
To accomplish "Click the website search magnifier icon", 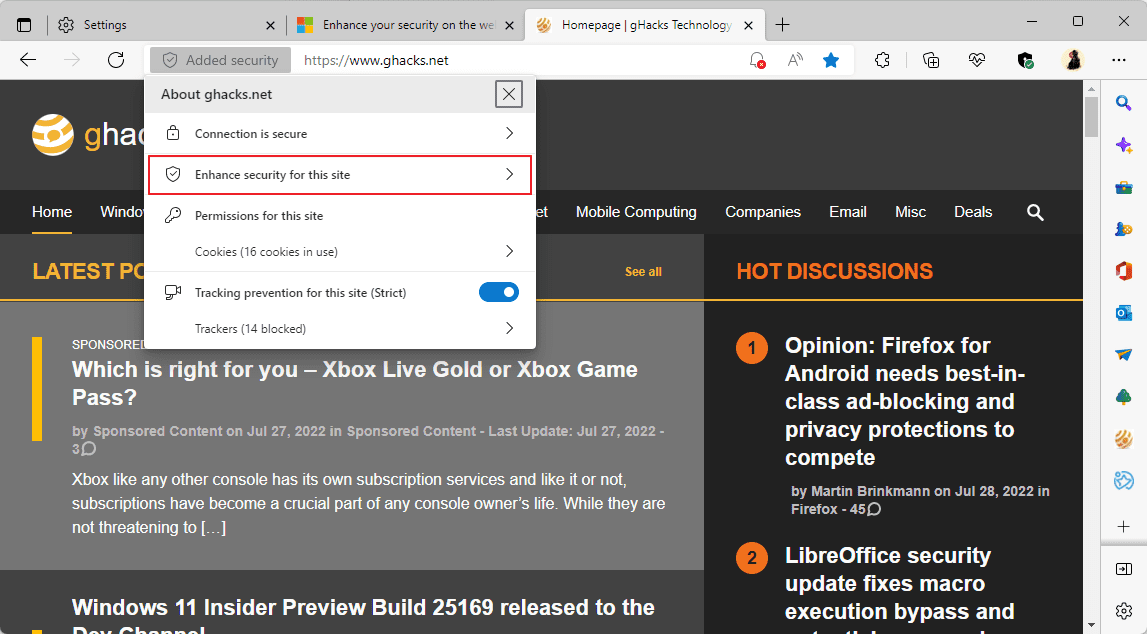I will click(x=1035, y=212).
